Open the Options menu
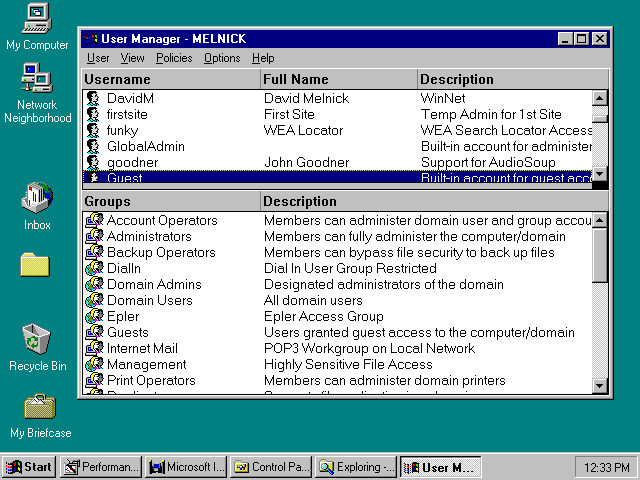The width and height of the screenshot is (640, 480). (222, 58)
